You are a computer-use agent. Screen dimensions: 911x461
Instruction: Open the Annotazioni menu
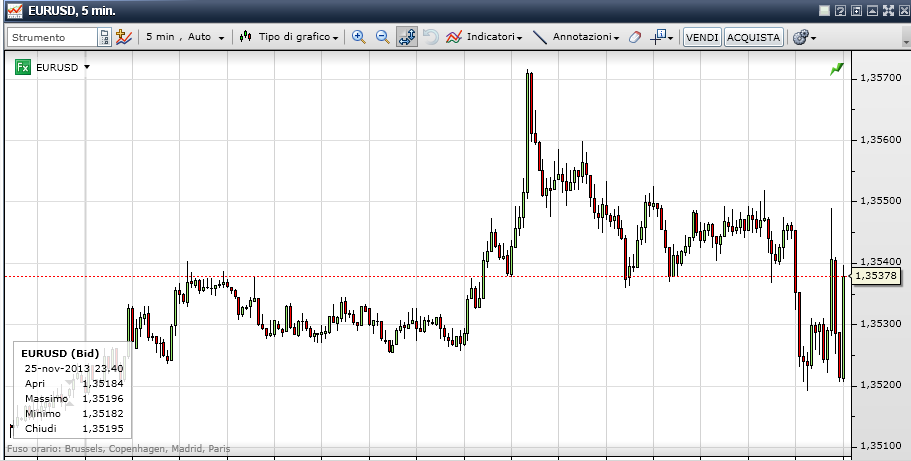[585, 37]
